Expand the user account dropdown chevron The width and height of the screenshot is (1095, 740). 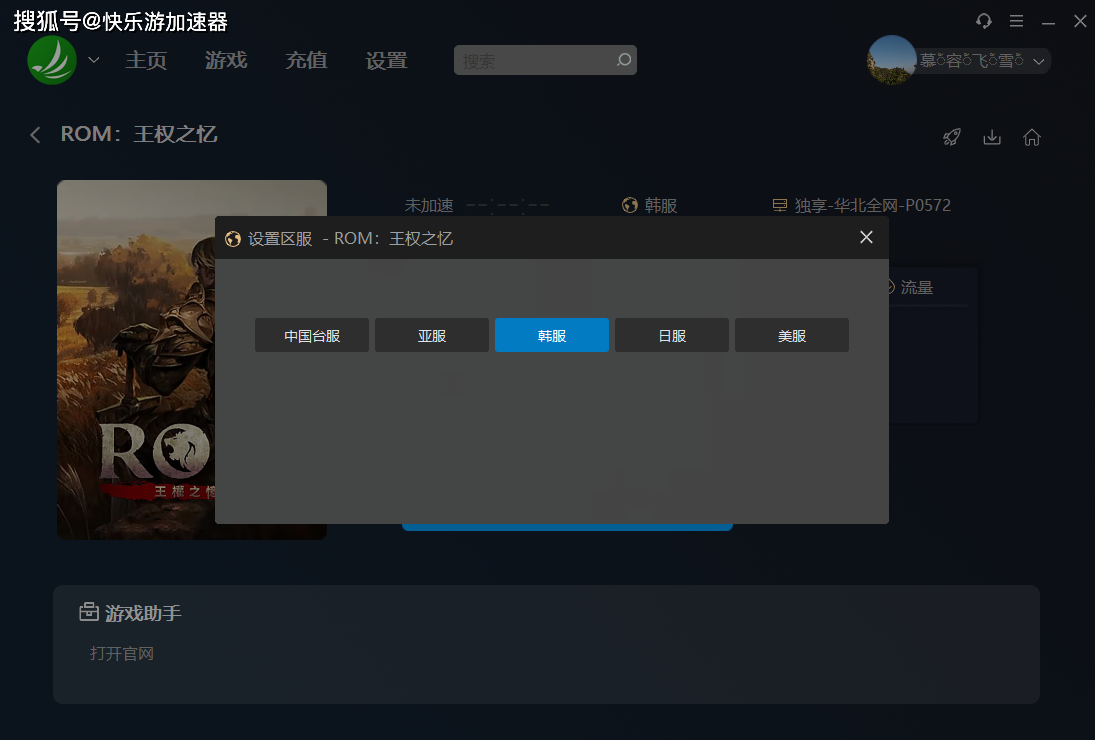coord(1039,62)
